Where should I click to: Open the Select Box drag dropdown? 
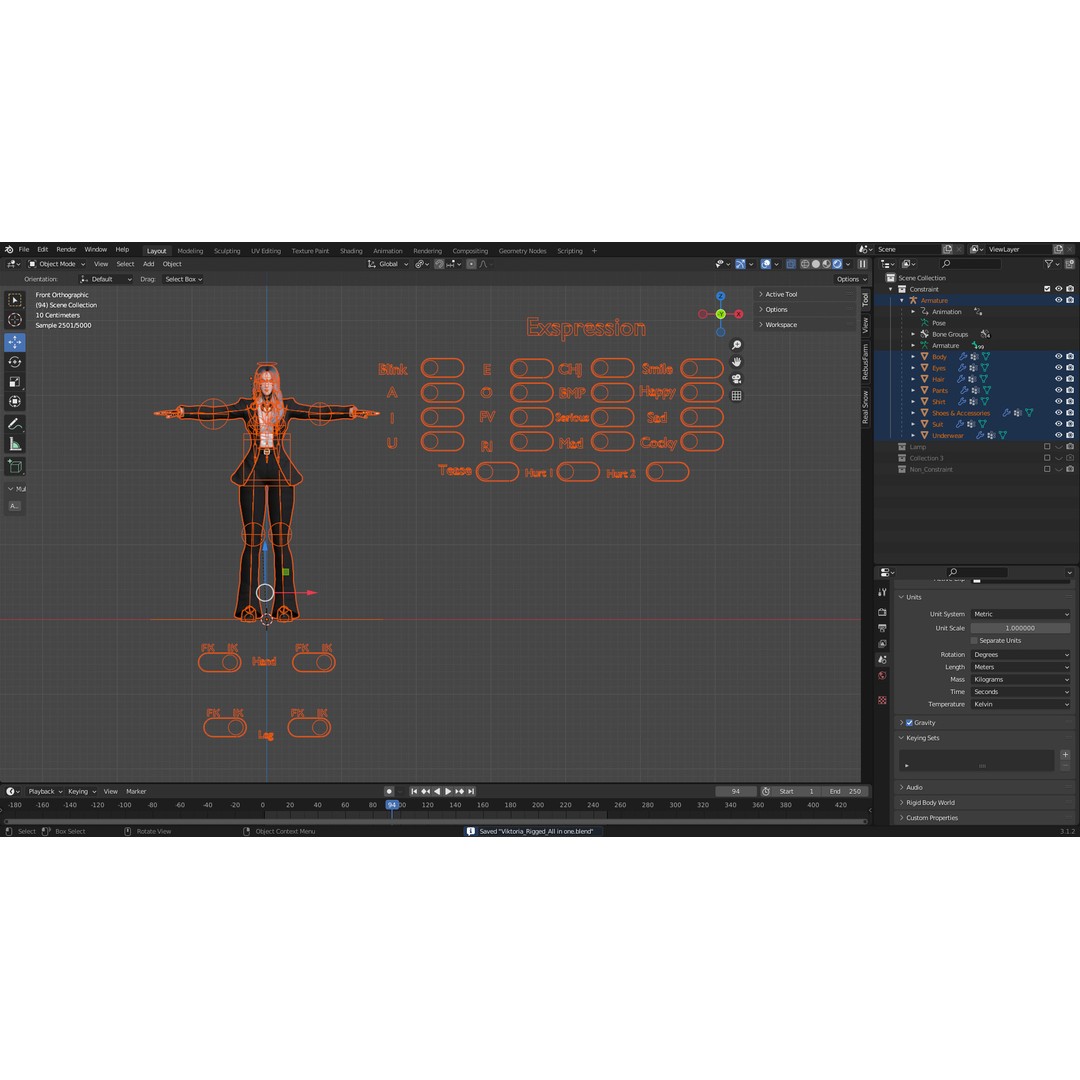coord(183,280)
